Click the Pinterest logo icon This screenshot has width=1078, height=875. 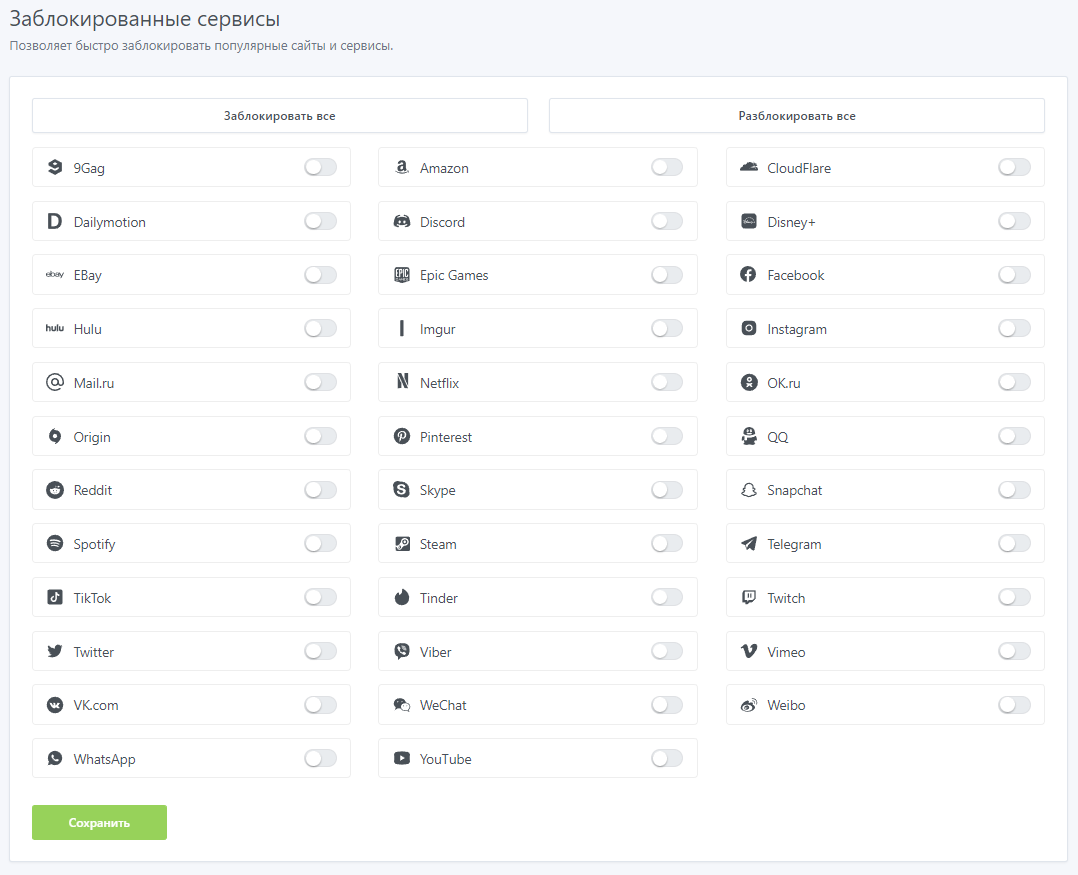point(402,436)
